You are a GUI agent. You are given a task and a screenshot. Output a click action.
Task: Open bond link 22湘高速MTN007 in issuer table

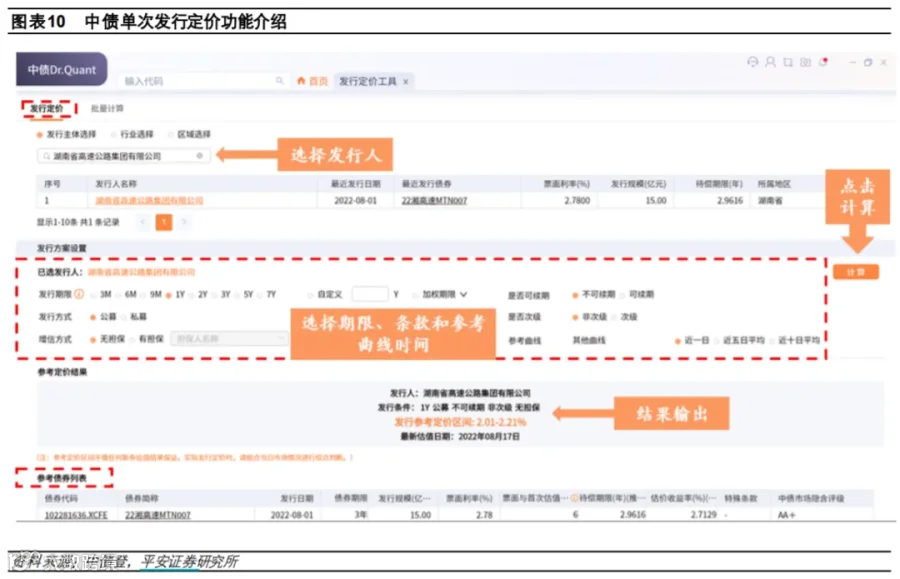pos(434,201)
